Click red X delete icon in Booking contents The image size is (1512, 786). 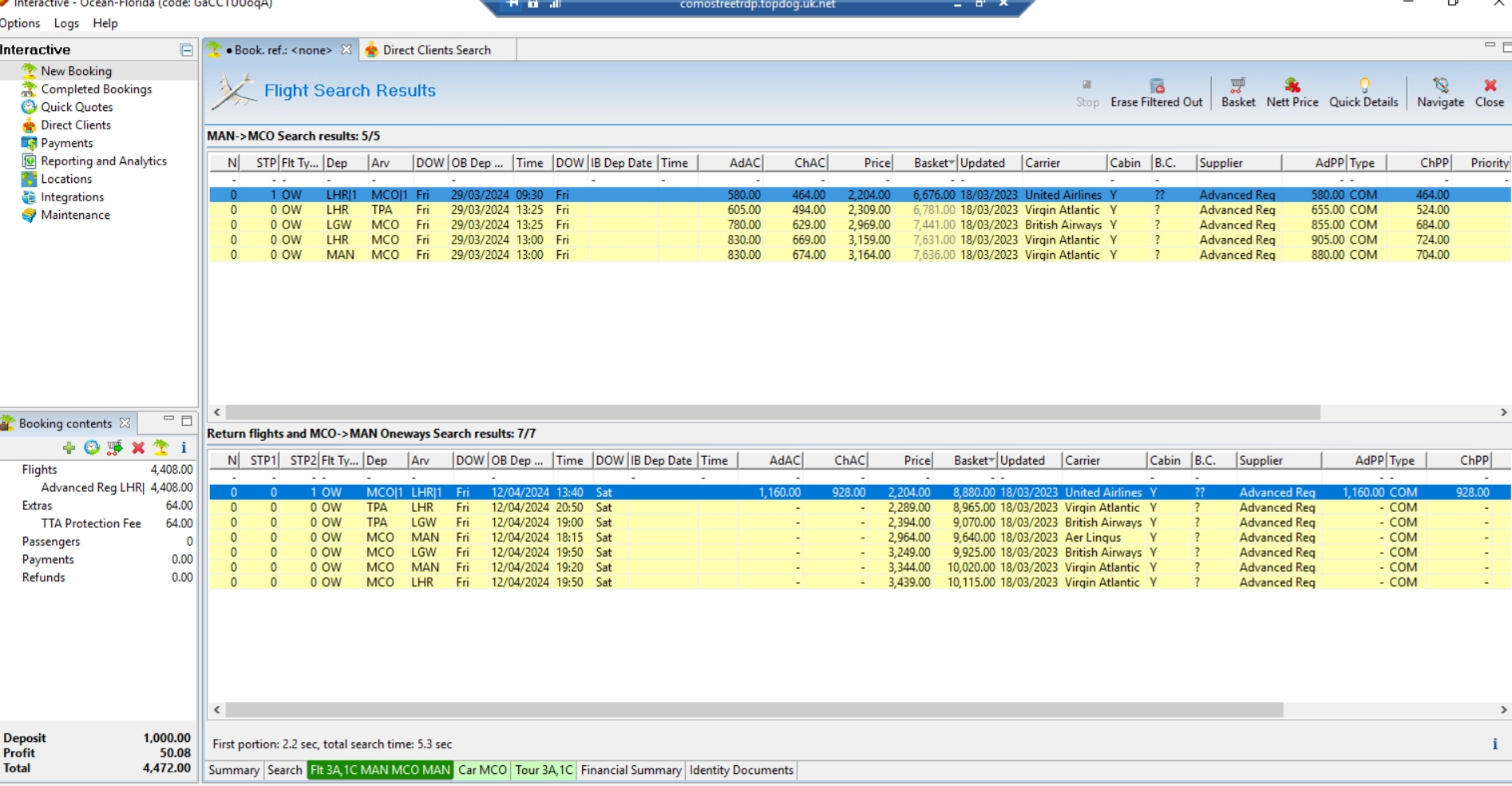point(138,447)
